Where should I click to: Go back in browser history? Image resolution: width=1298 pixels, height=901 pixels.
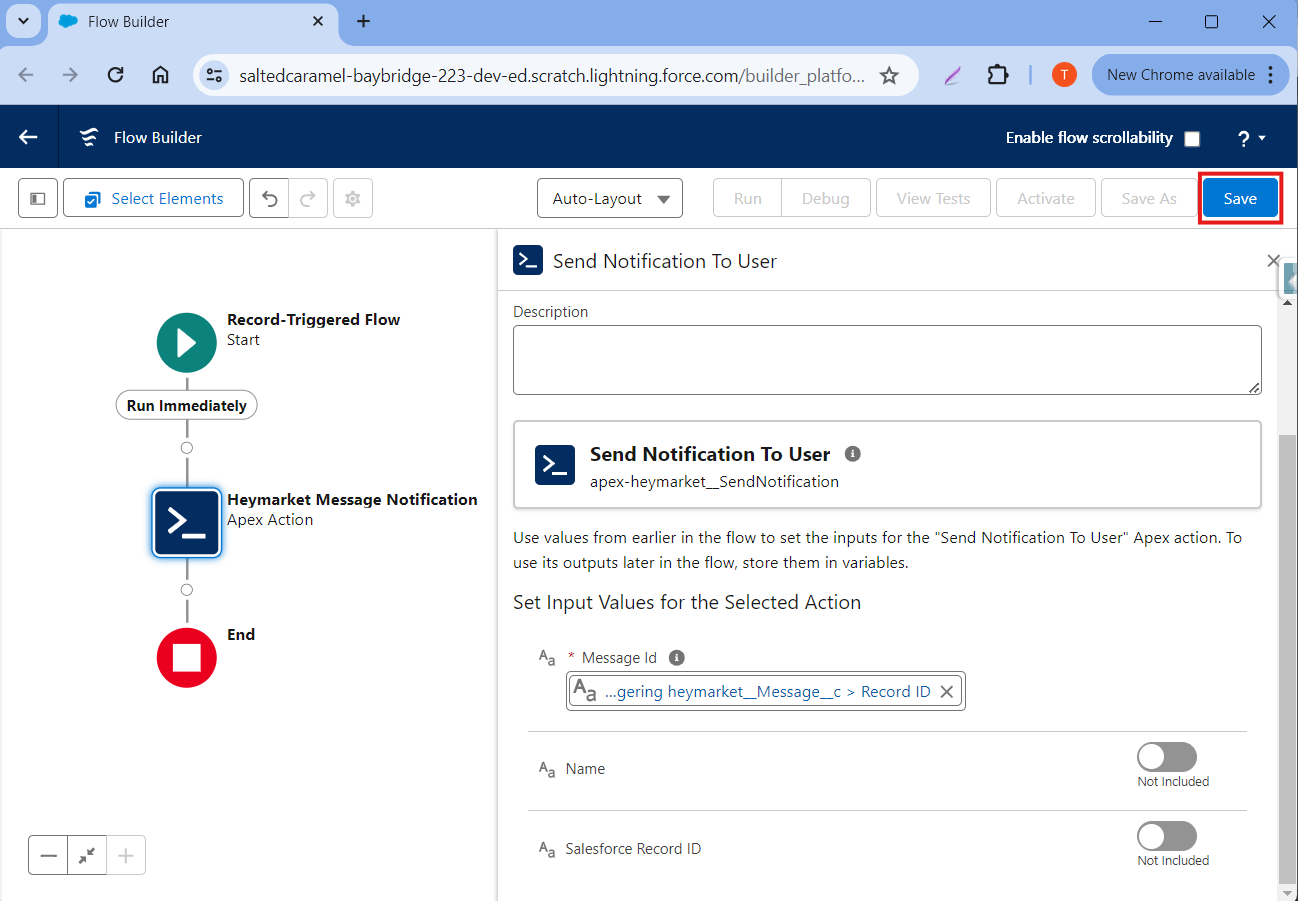click(x=26, y=75)
